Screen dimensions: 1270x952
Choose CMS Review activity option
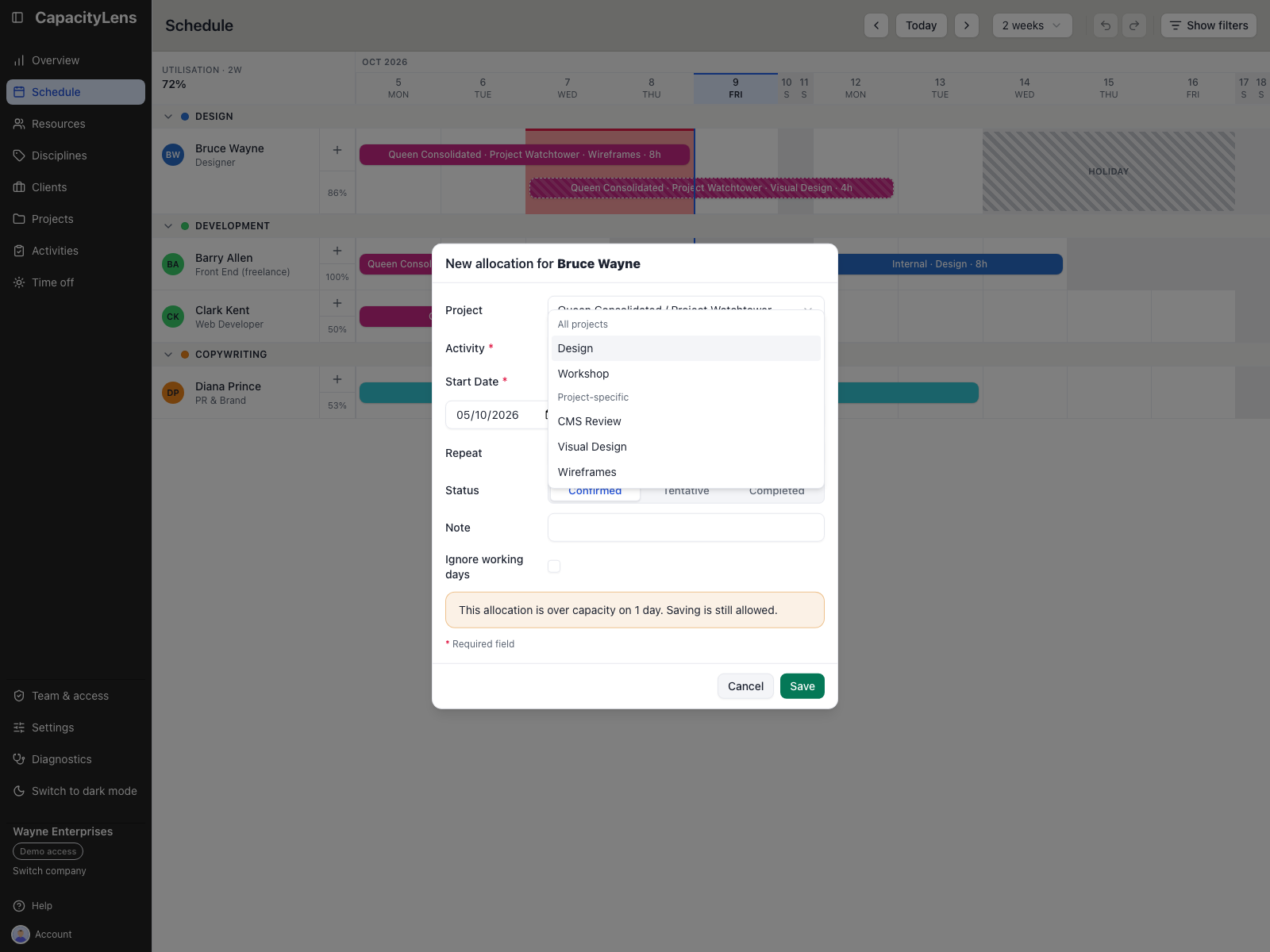pos(686,421)
